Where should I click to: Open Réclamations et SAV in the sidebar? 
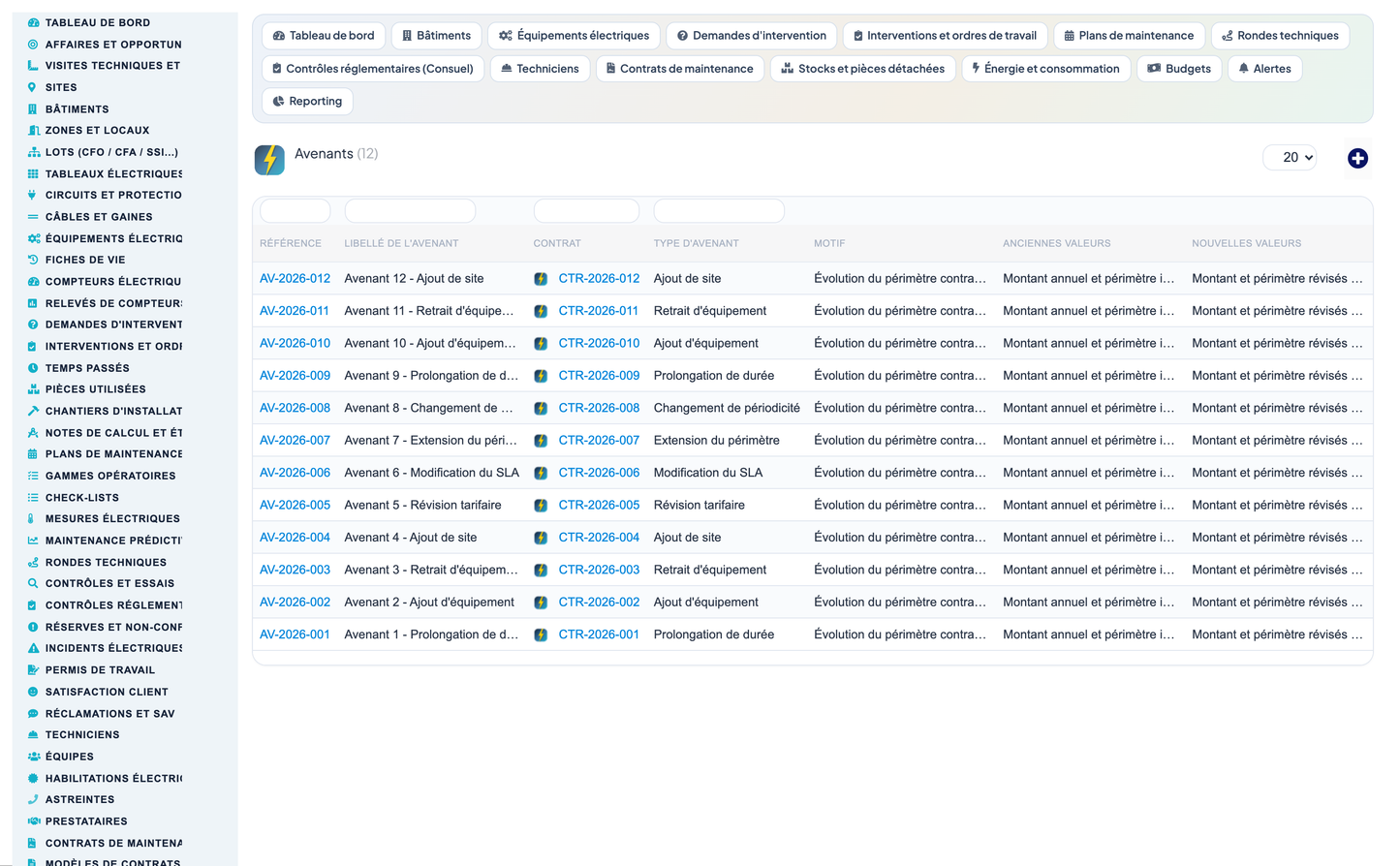tap(109, 714)
